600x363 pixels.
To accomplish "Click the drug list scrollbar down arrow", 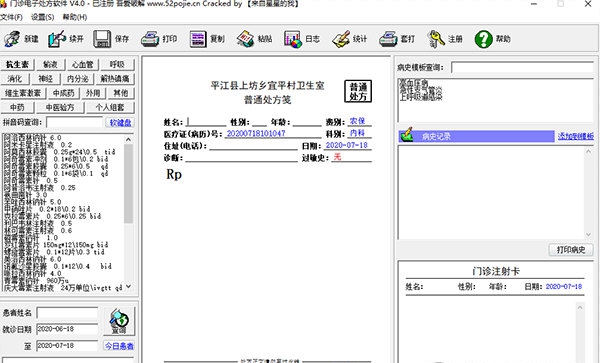I will click(x=129, y=286).
